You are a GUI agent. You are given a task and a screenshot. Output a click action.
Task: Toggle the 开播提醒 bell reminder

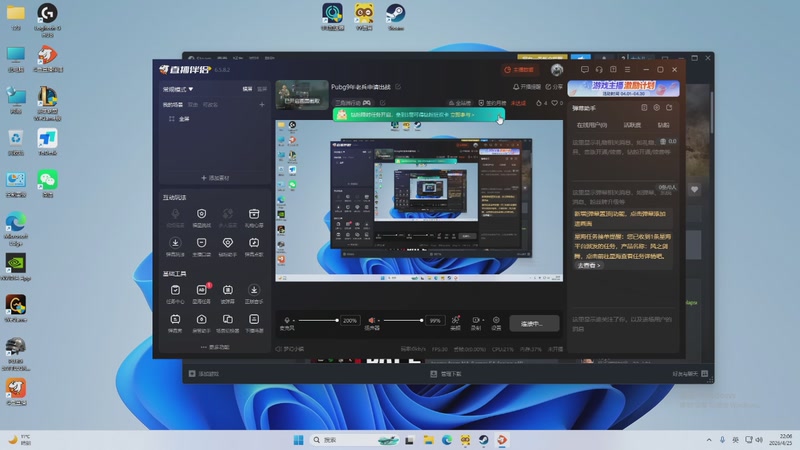[x=527, y=87]
